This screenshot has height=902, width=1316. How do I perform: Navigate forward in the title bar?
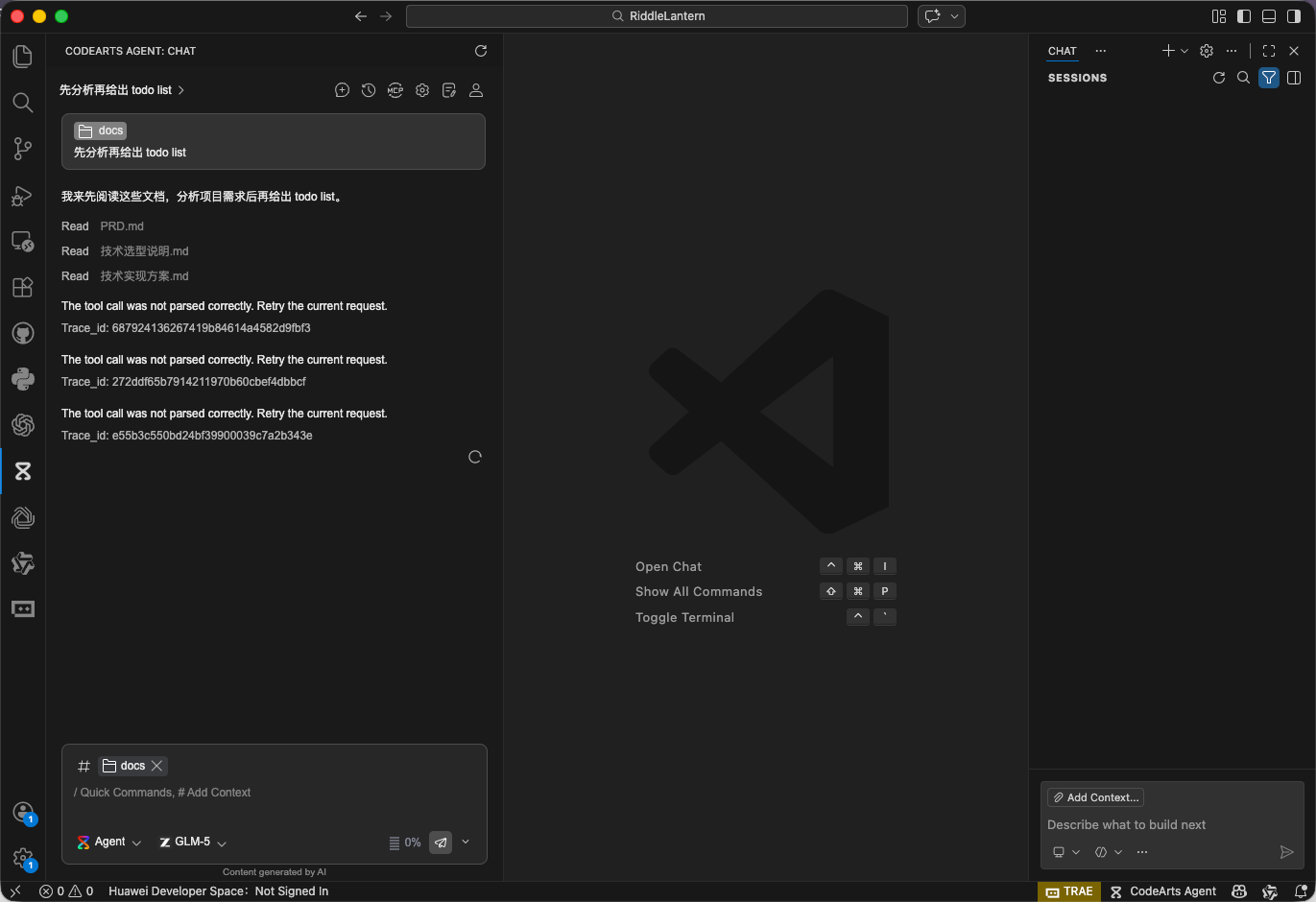point(386,16)
